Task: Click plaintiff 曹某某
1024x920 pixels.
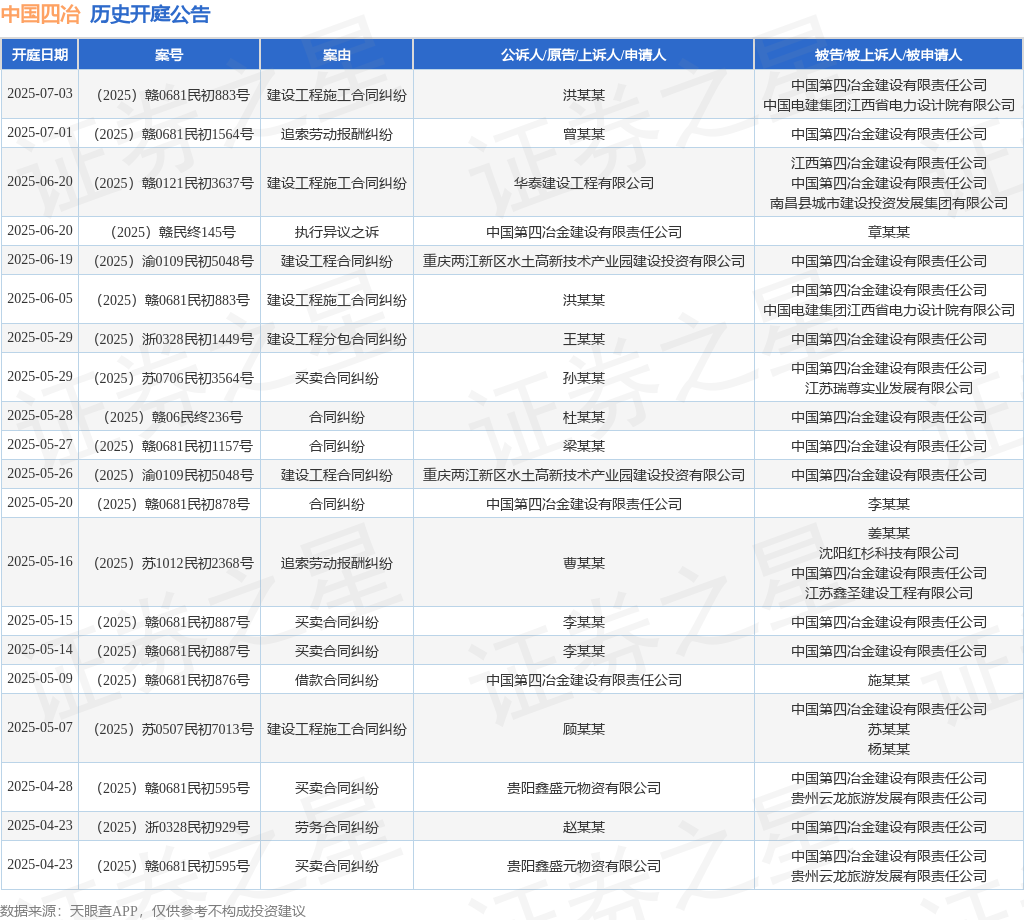Action: click(x=584, y=563)
